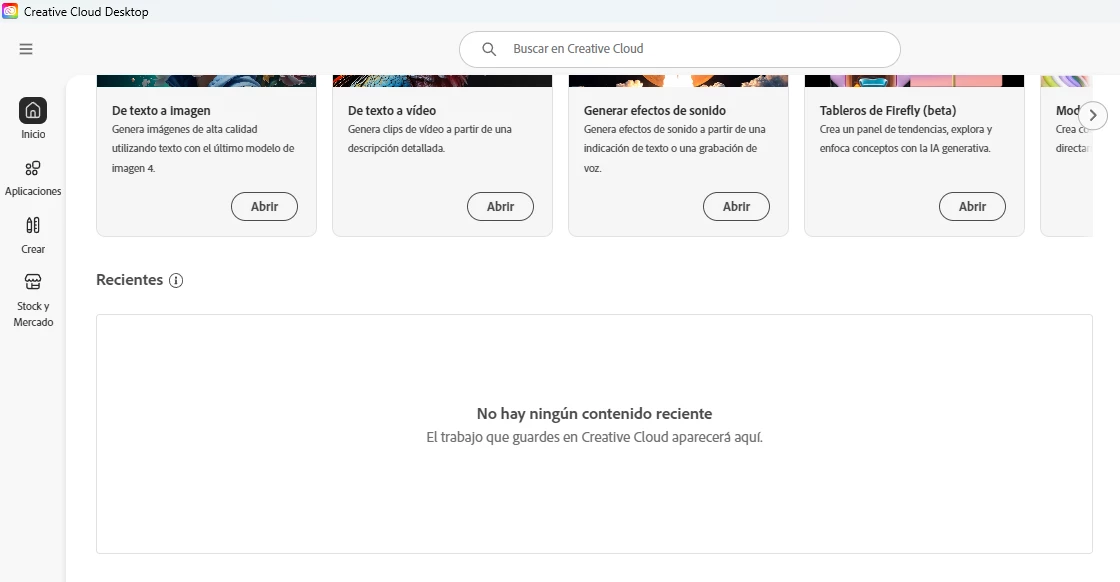Click the Tableros de Firefly thumbnail strip

tap(914, 81)
